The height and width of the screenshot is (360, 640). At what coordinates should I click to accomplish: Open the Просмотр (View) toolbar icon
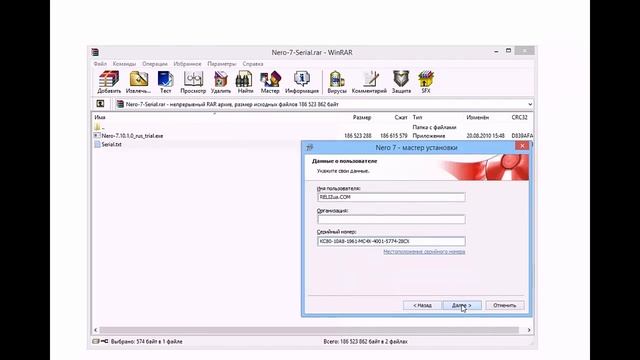coord(193,82)
